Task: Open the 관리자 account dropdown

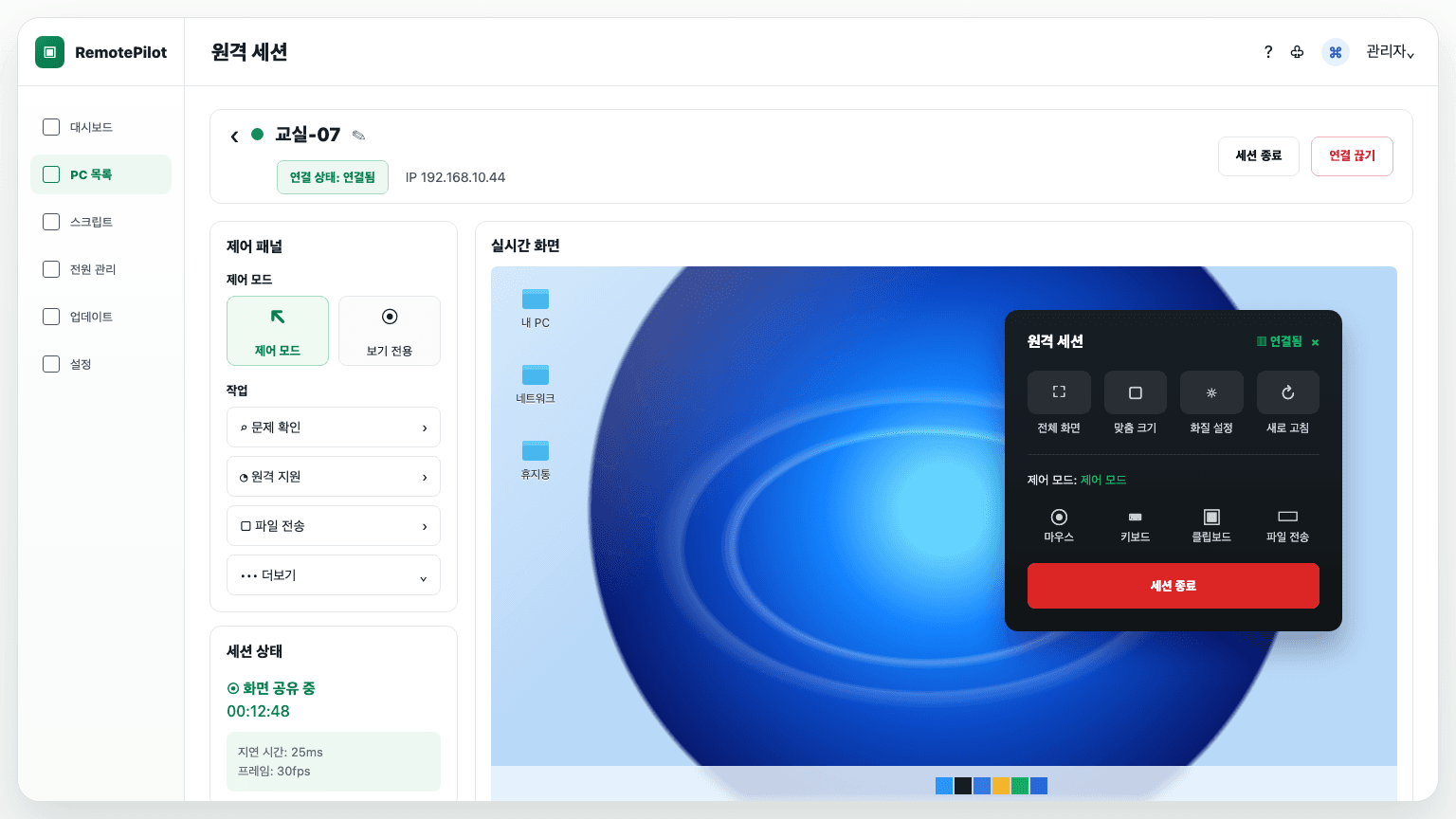Action: (1390, 52)
